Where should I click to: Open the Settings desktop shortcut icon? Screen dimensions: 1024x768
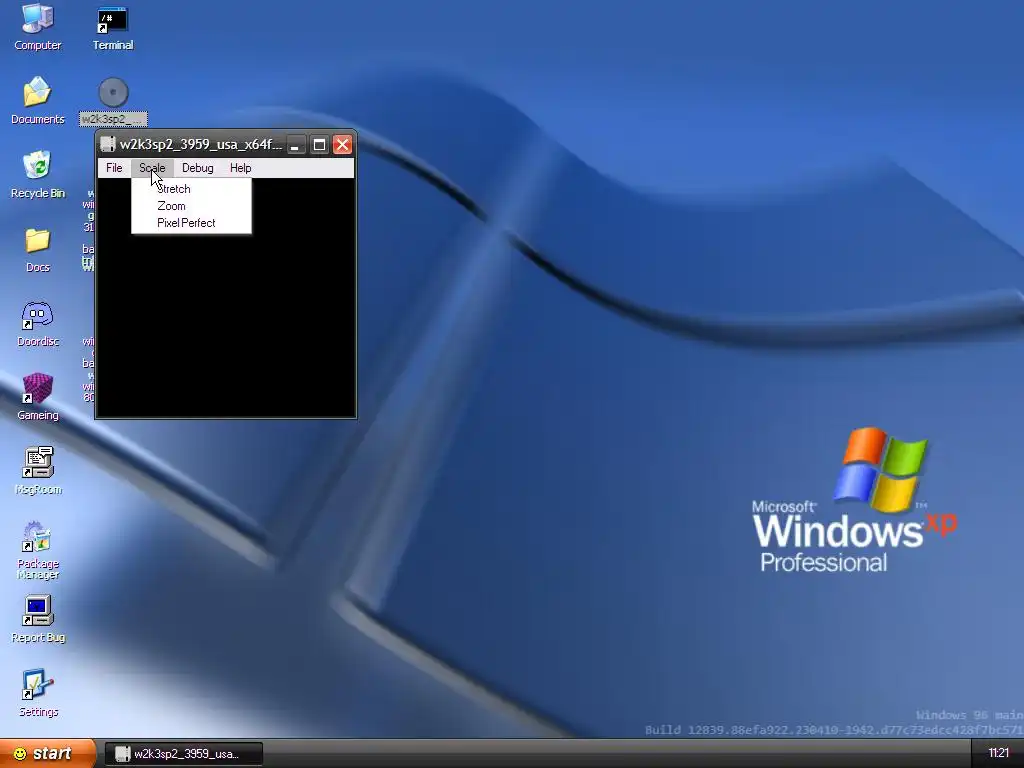pos(37,694)
